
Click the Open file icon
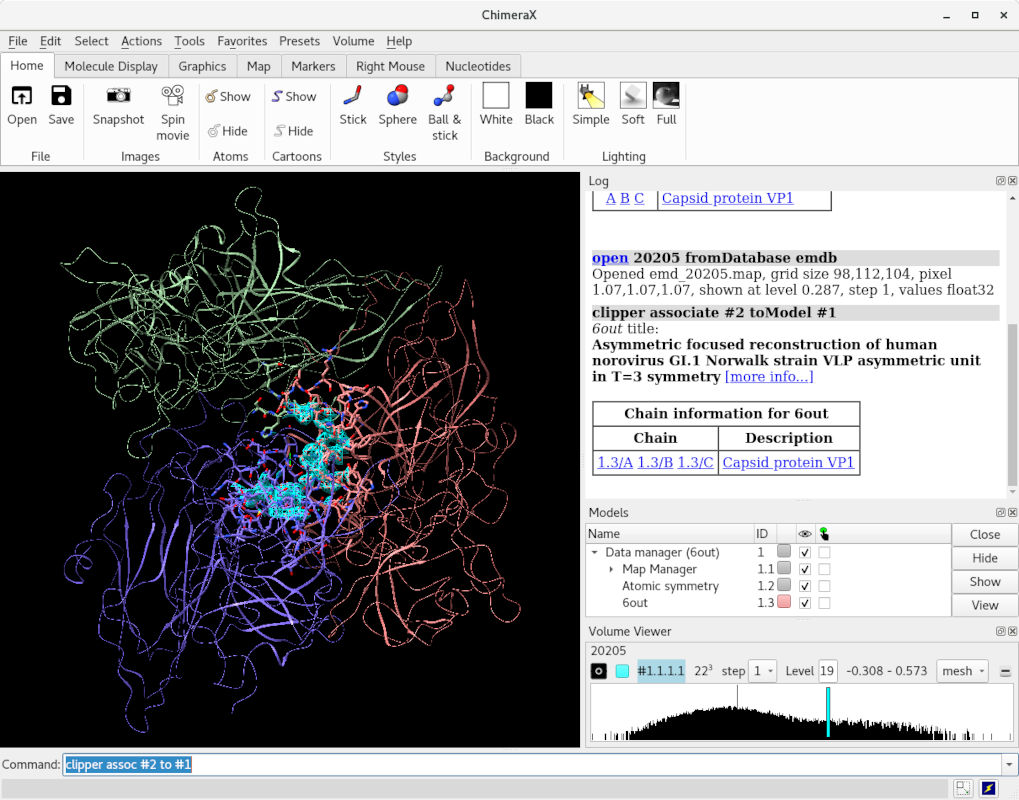pos(22,96)
